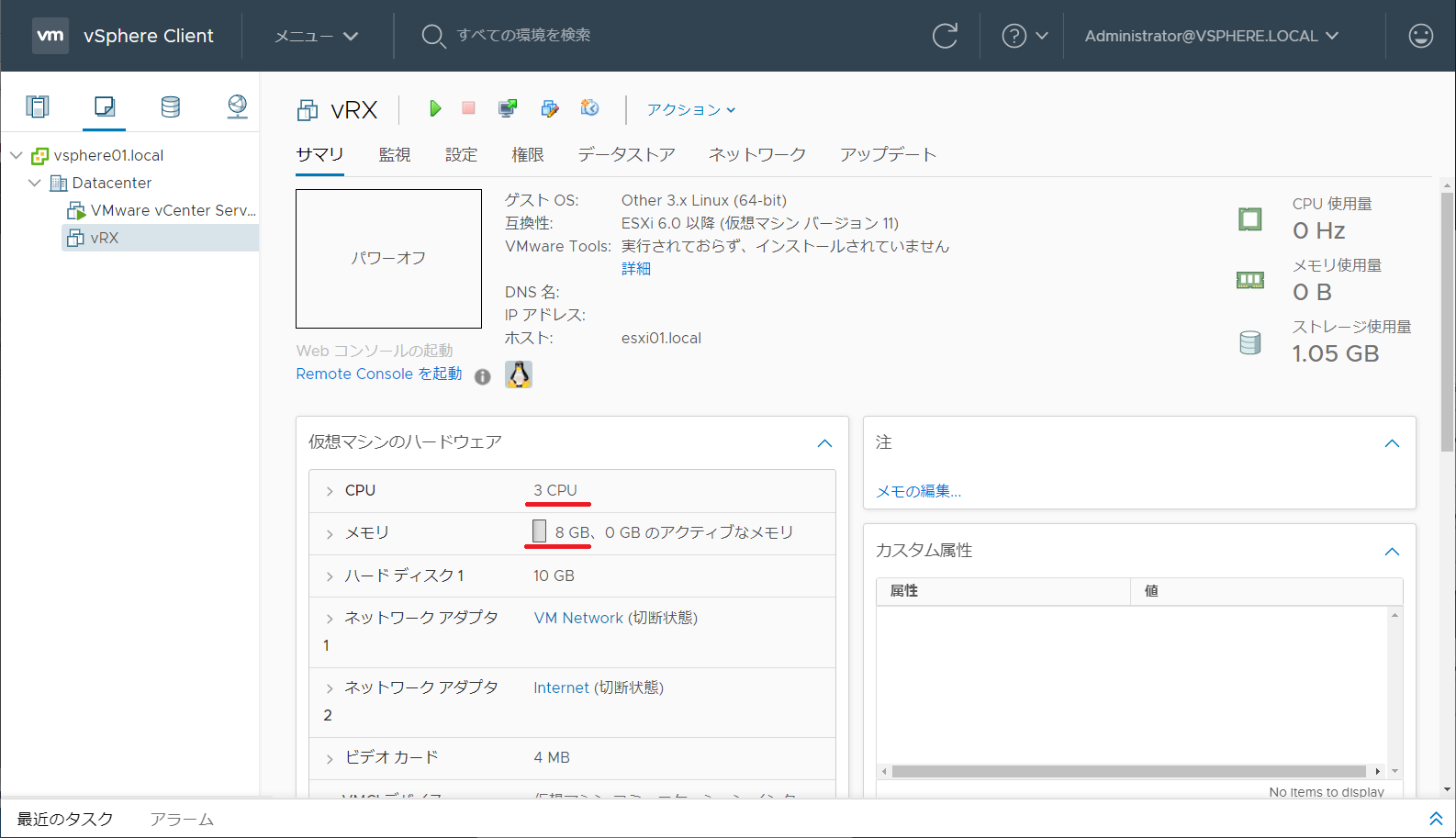Click the パワーオフ console thumbnail
This screenshot has height=838, width=1456.
(388, 258)
